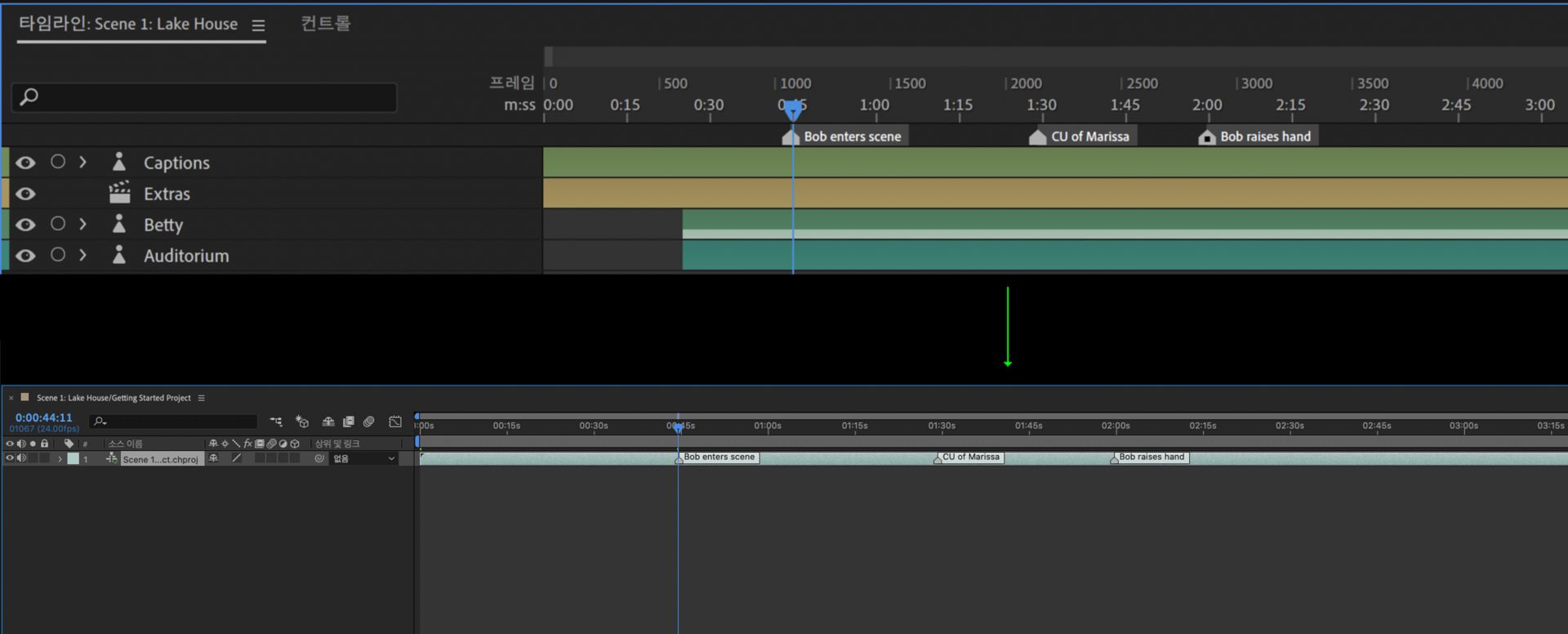The height and width of the screenshot is (634, 1568).
Task: Hide the Captions puppet track
Action: [25, 163]
